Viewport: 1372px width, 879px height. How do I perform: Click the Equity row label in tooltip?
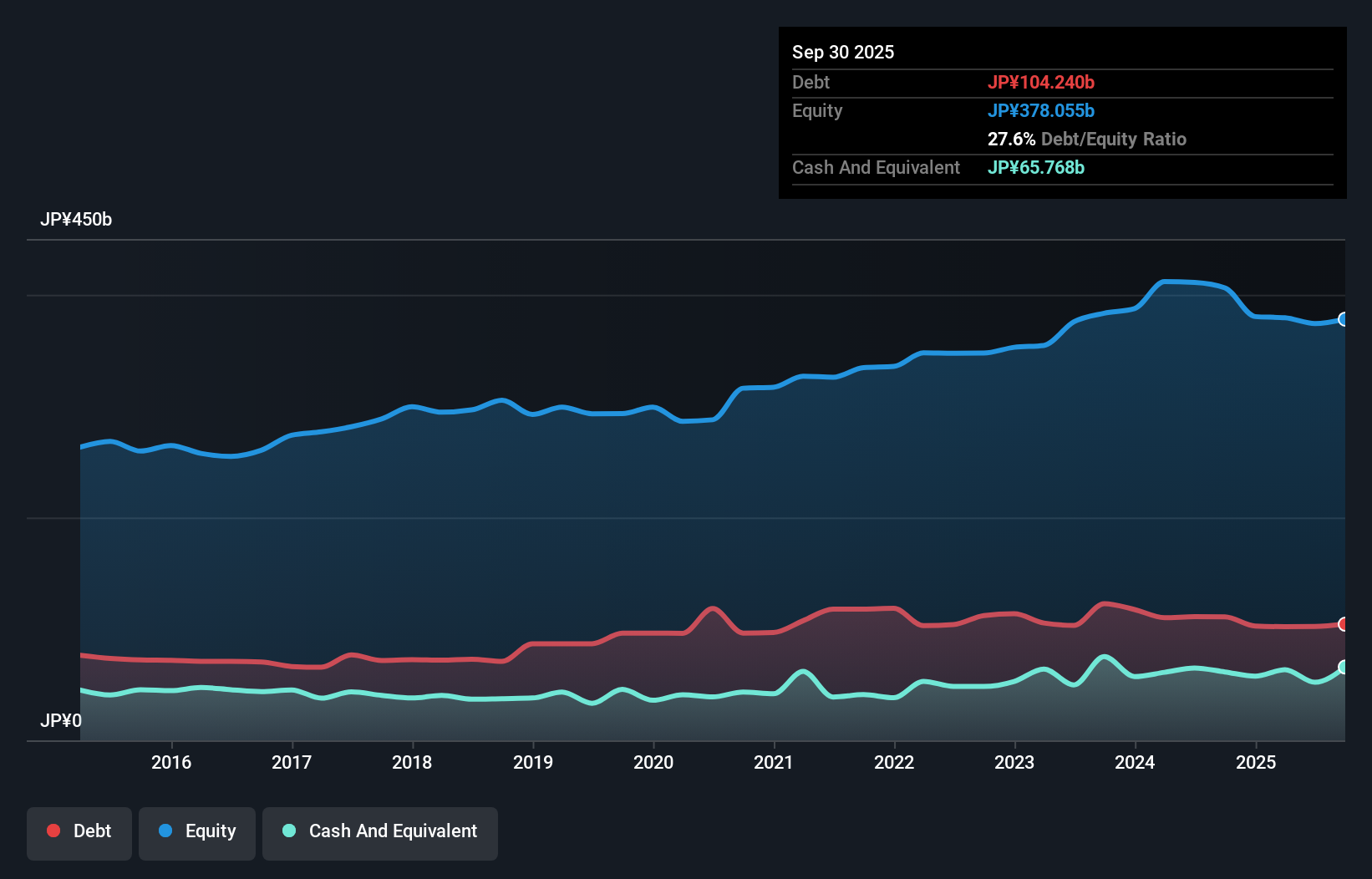coord(817,110)
